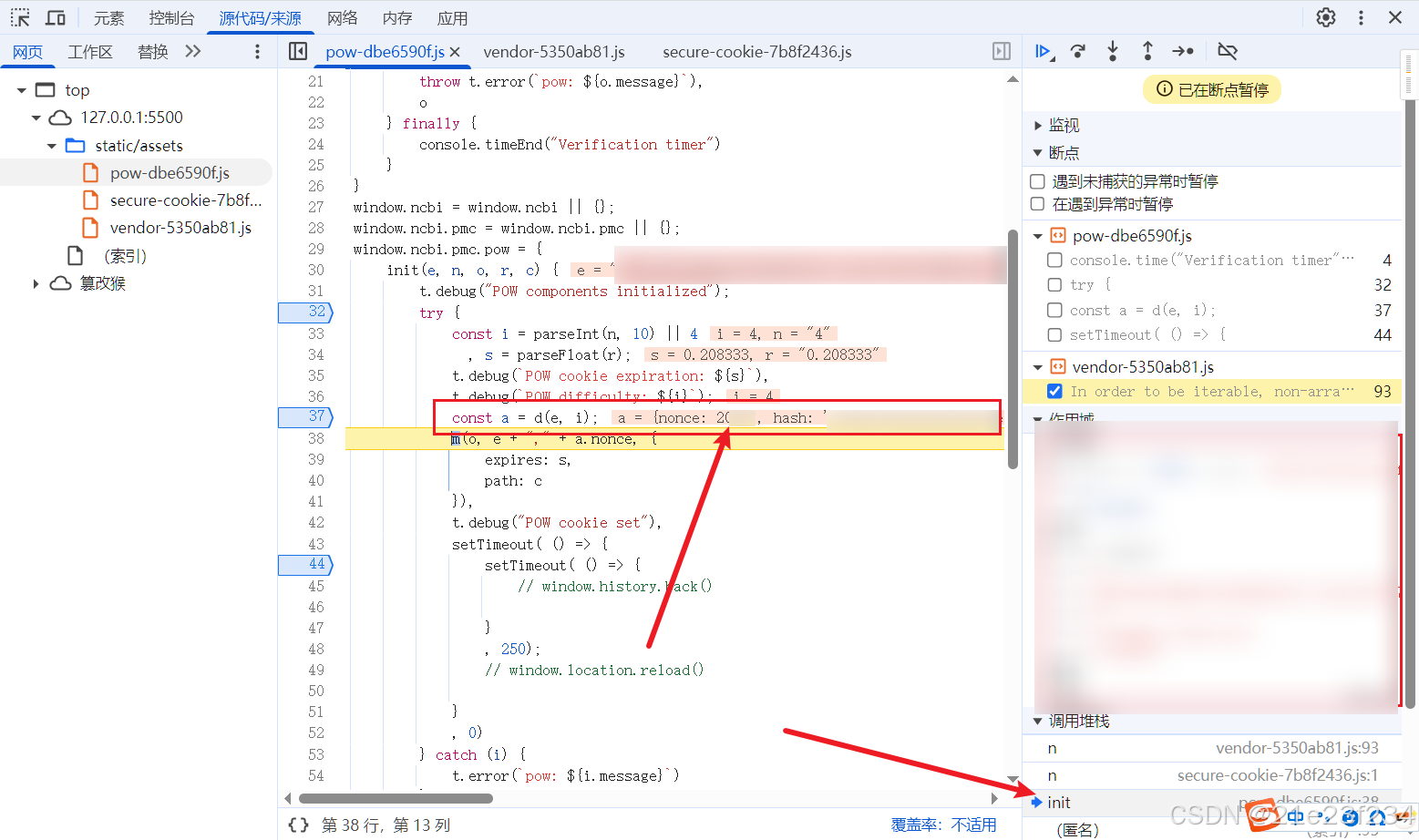Activate the inspect element picker icon

click(x=20, y=17)
